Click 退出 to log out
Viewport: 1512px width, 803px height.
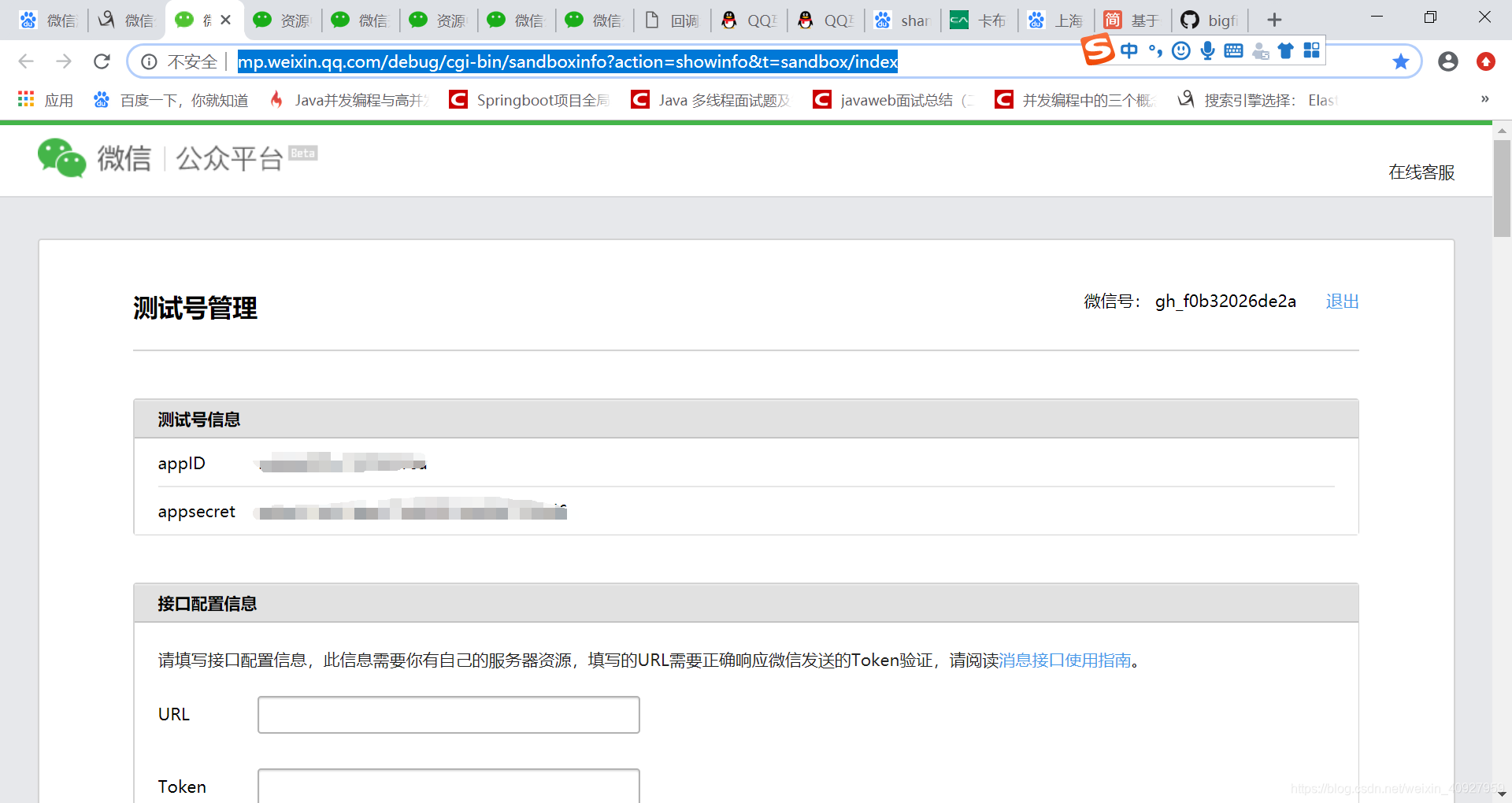pyautogui.click(x=1342, y=302)
